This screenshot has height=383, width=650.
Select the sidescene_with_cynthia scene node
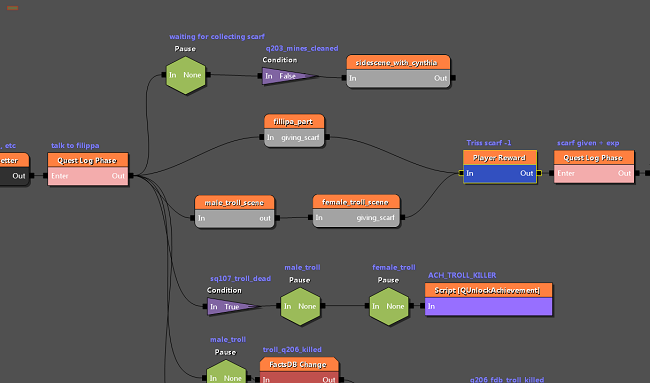coord(398,71)
